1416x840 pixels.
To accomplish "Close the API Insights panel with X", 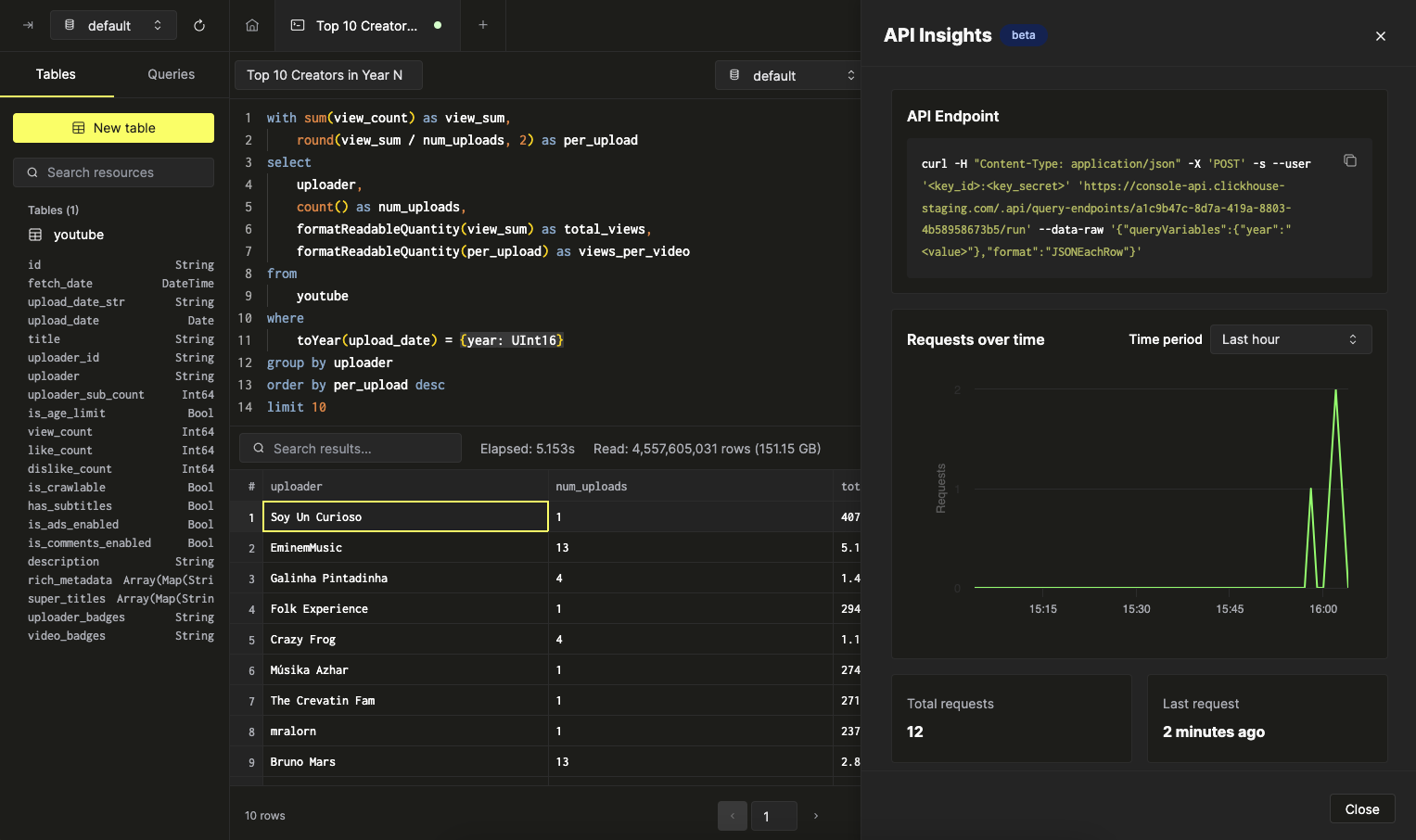I will [x=1381, y=35].
